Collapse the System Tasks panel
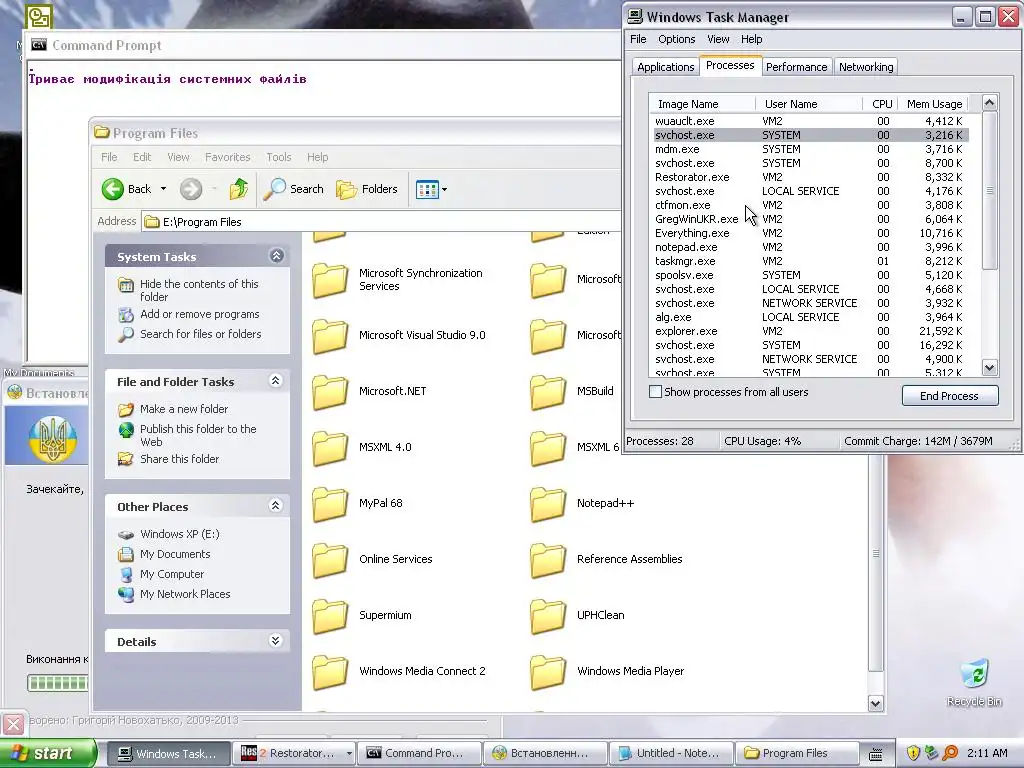Image resolution: width=1024 pixels, height=768 pixels. pyautogui.click(x=276, y=256)
